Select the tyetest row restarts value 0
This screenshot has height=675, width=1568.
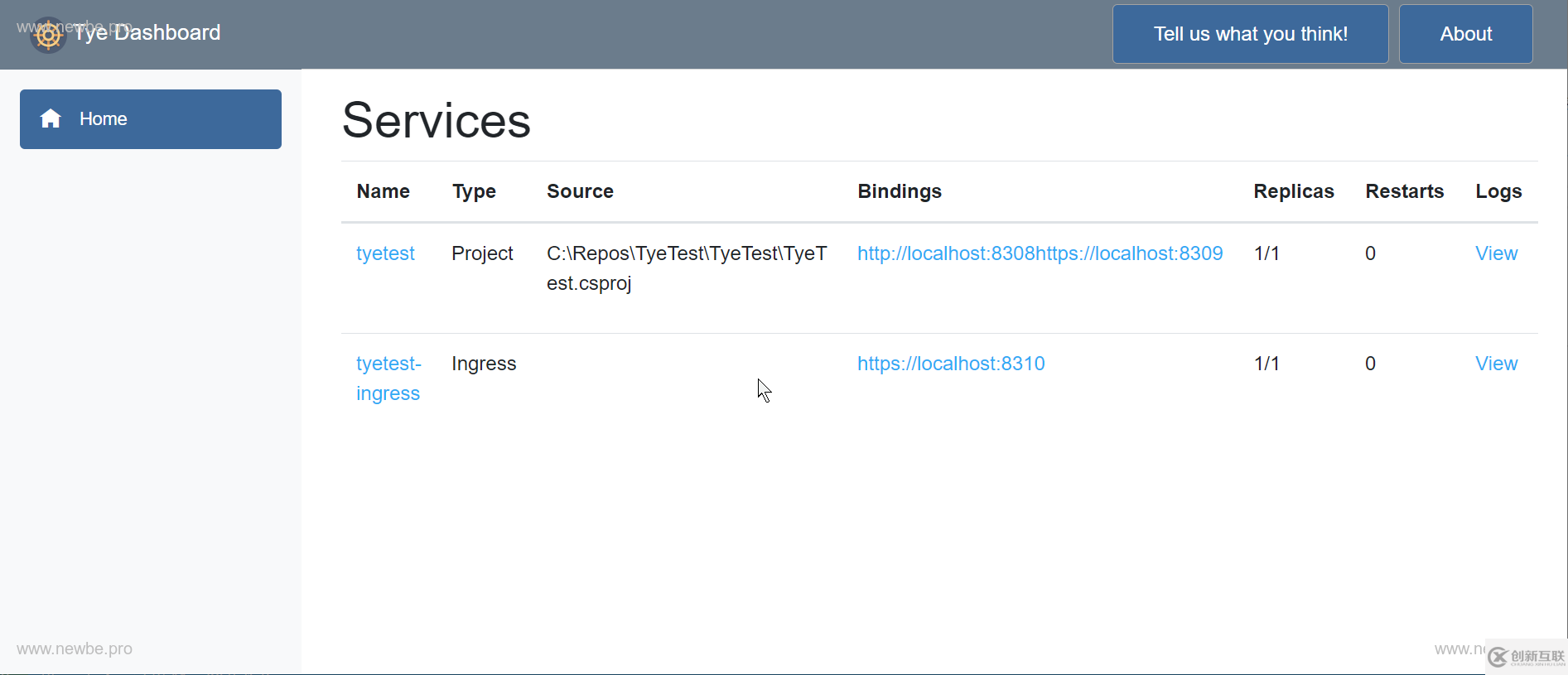point(1370,253)
